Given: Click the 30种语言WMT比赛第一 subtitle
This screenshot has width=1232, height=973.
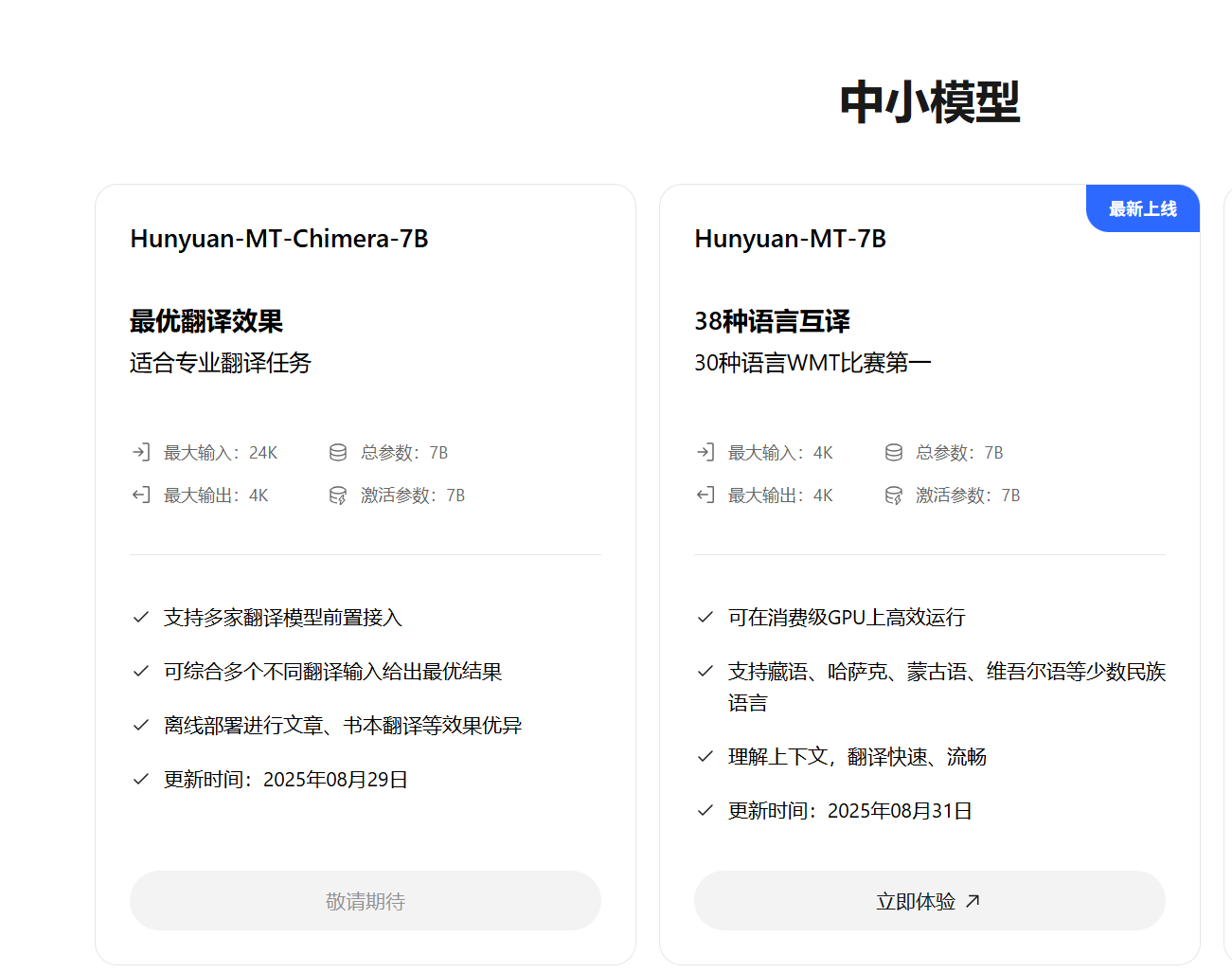Looking at the screenshot, I should pos(812,363).
